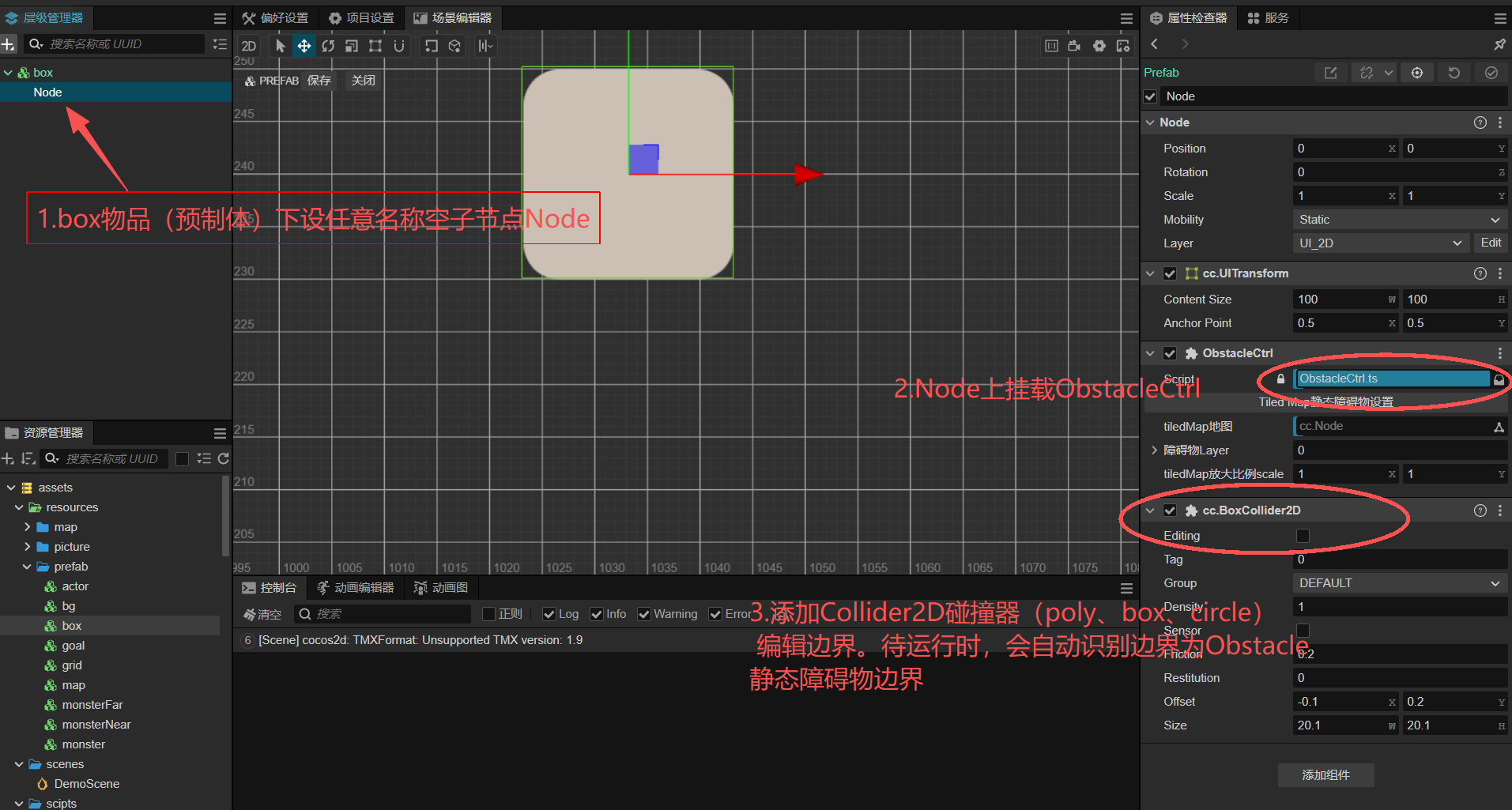The image size is (1512, 810).
Task: Open the scene settings gear icon
Action: (1099, 46)
